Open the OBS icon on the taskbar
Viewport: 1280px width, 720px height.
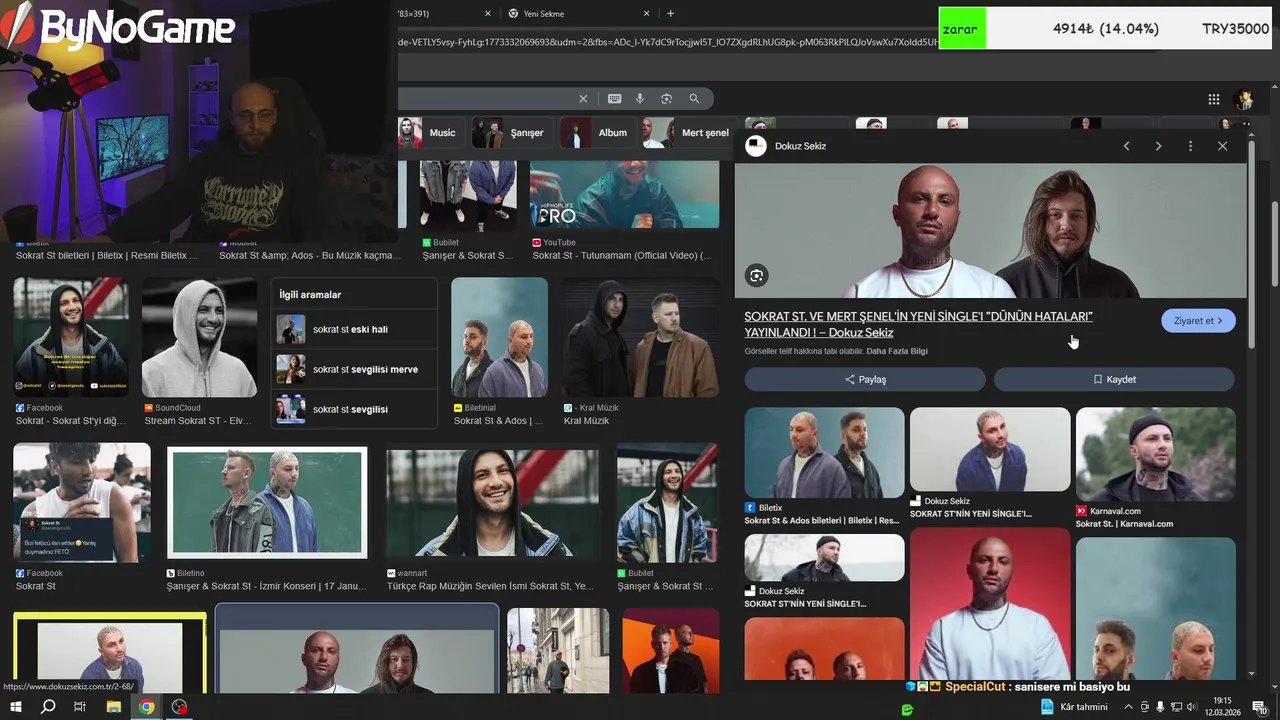point(179,707)
